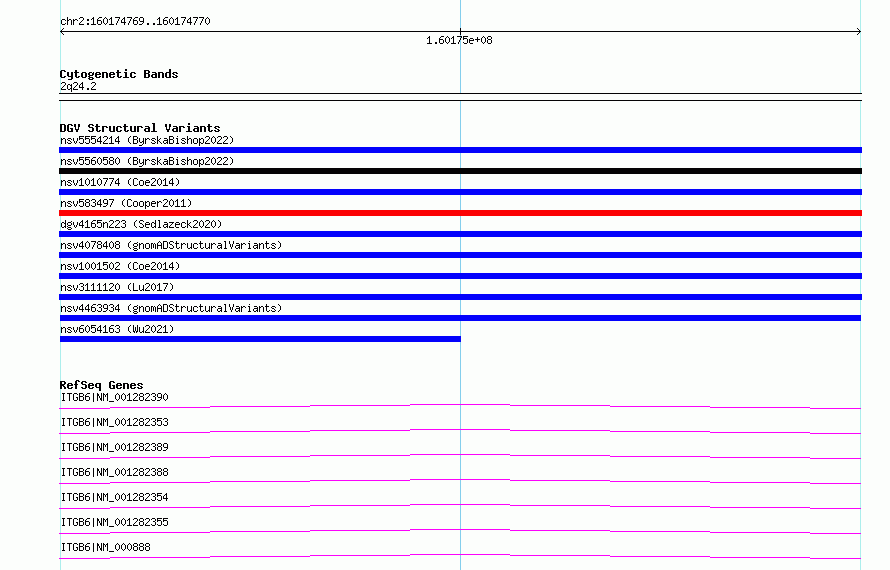Select the DGV Structural Variants track title
890x570 pixels.
coord(140,128)
